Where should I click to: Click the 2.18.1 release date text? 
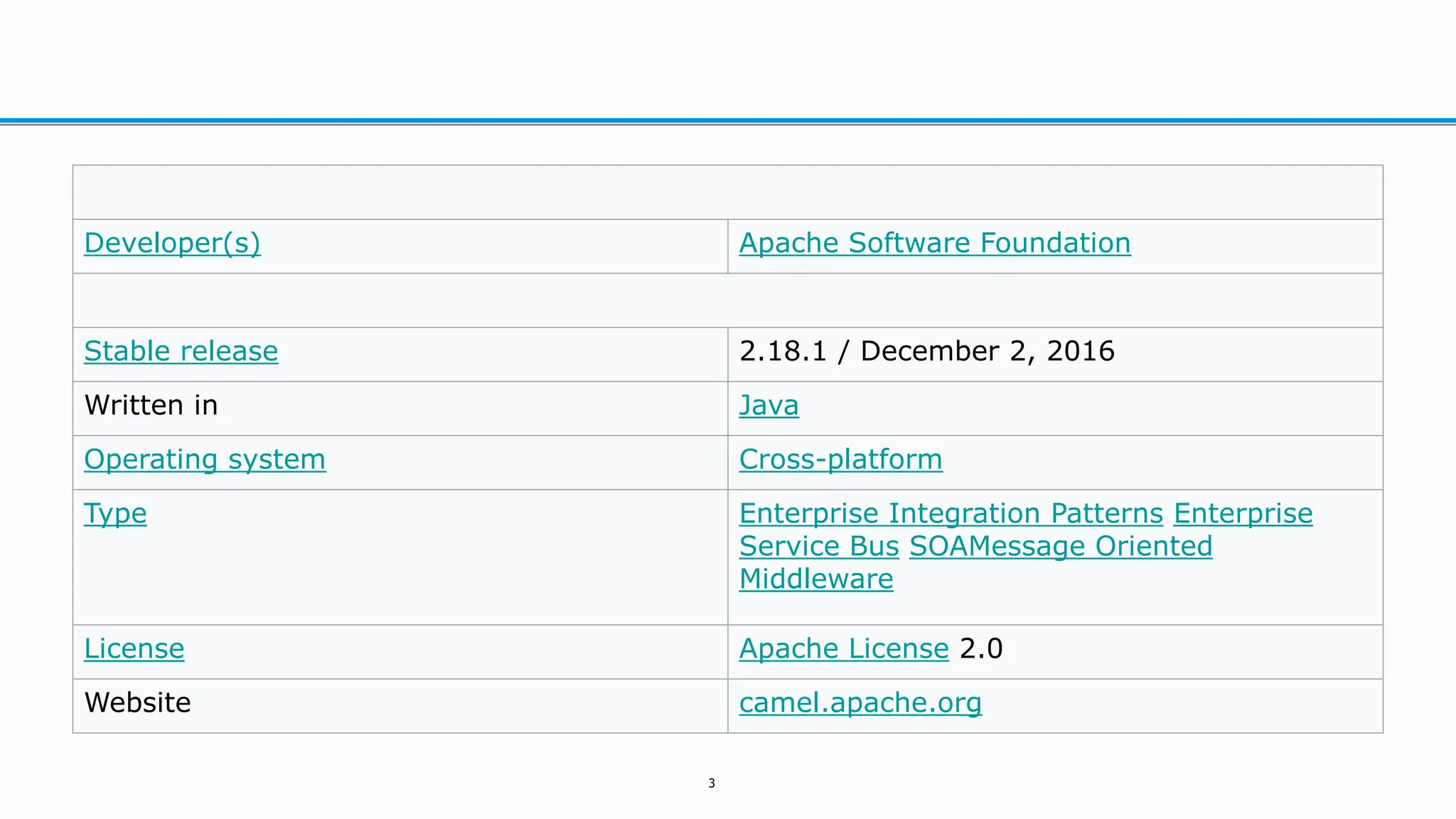click(926, 351)
